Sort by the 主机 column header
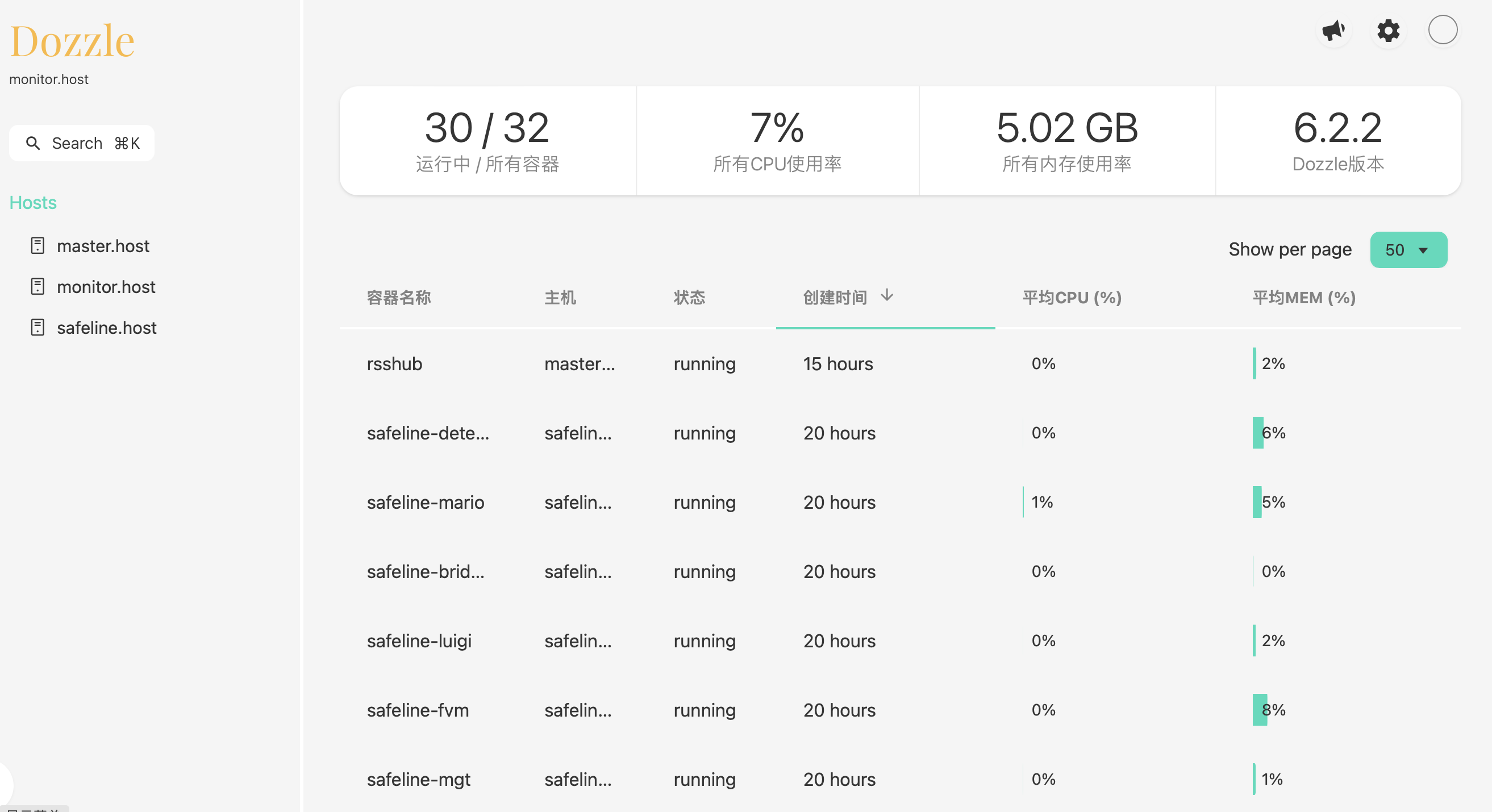 tap(560, 298)
